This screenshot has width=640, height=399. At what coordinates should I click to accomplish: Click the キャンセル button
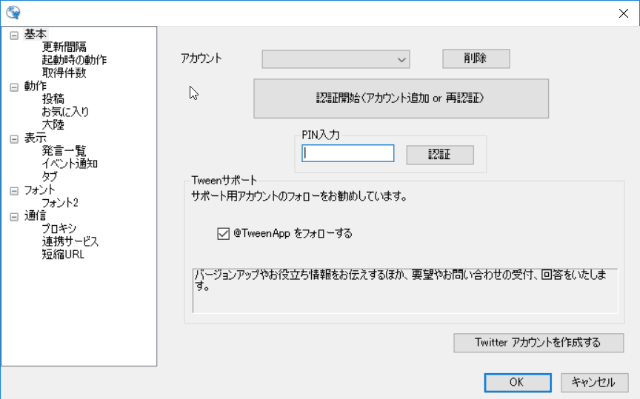(594, 383)
